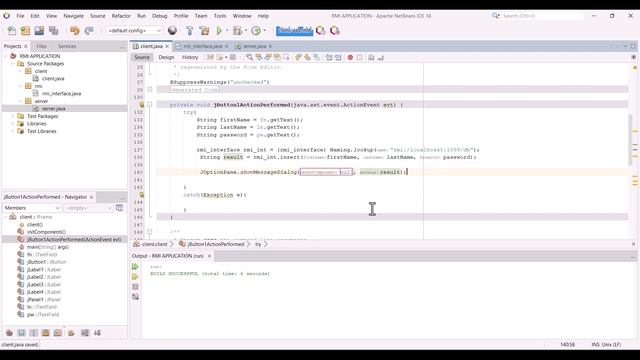Toggle sort by source button in Navigator

click(98, 333)
